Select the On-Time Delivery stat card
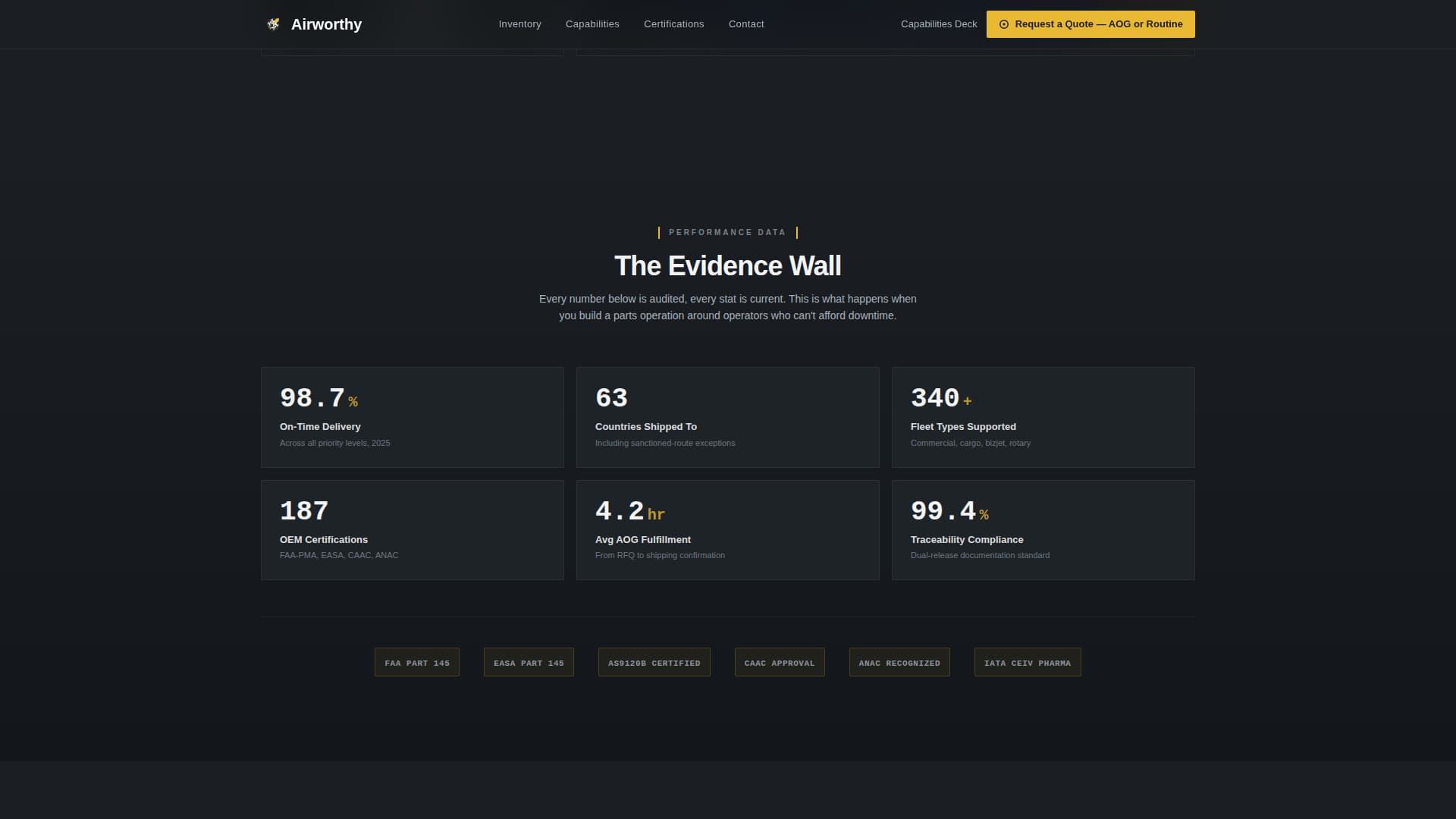Viewport: 1456px width, 819px height. (x=412, y=417)
